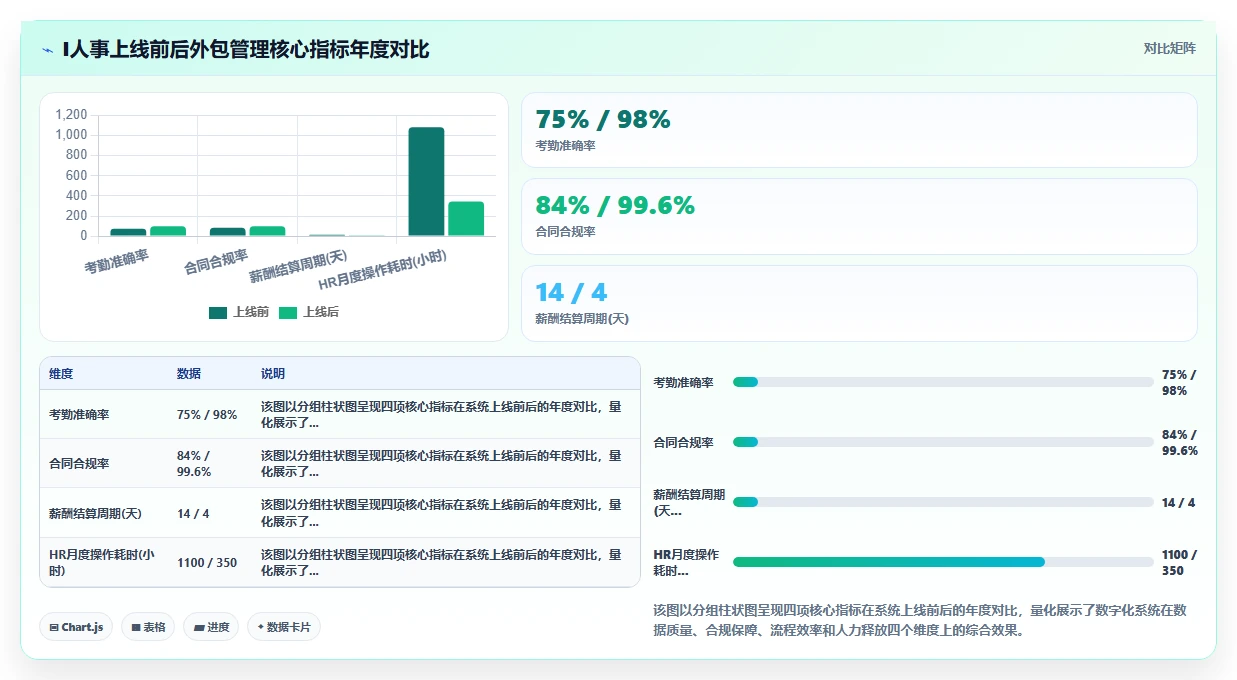Click the tall 上线前 bar for HR月度操作耗时
Image resolution: width=1237 pixels, height=680 pixels.
tap(426, 182)
